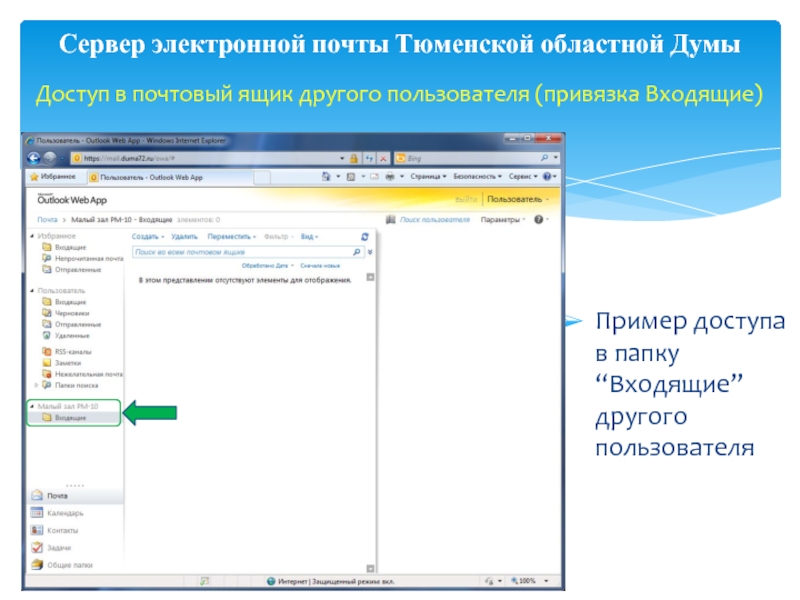Open the Переместить dropdown
The height and width of the screenshot is (600, 800).
coord(232,237)
